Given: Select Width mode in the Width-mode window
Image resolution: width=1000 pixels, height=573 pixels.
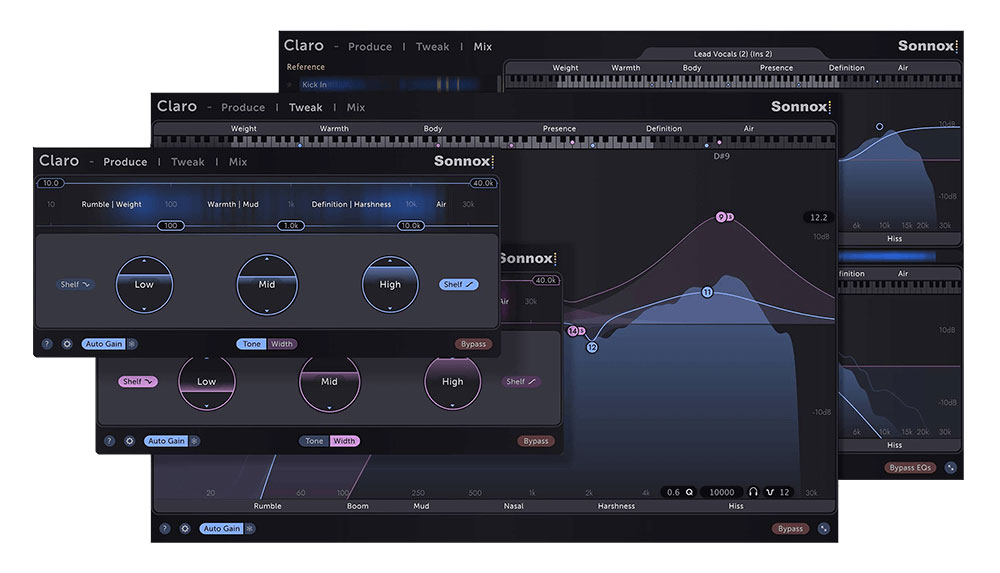Looking at the screenshot, I should tap(344, 441).
